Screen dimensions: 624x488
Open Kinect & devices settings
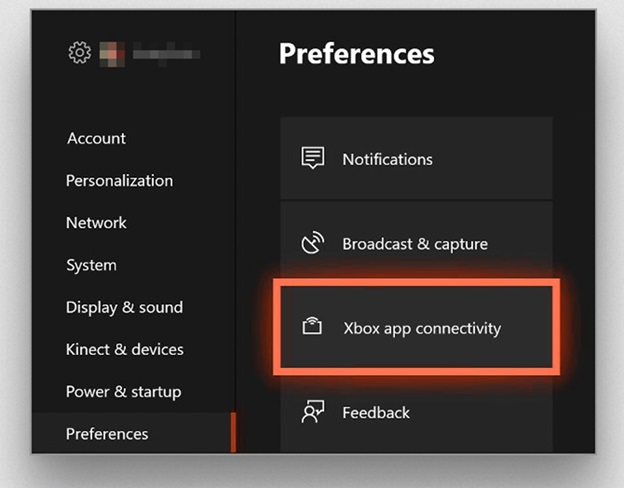coord(125,349)
